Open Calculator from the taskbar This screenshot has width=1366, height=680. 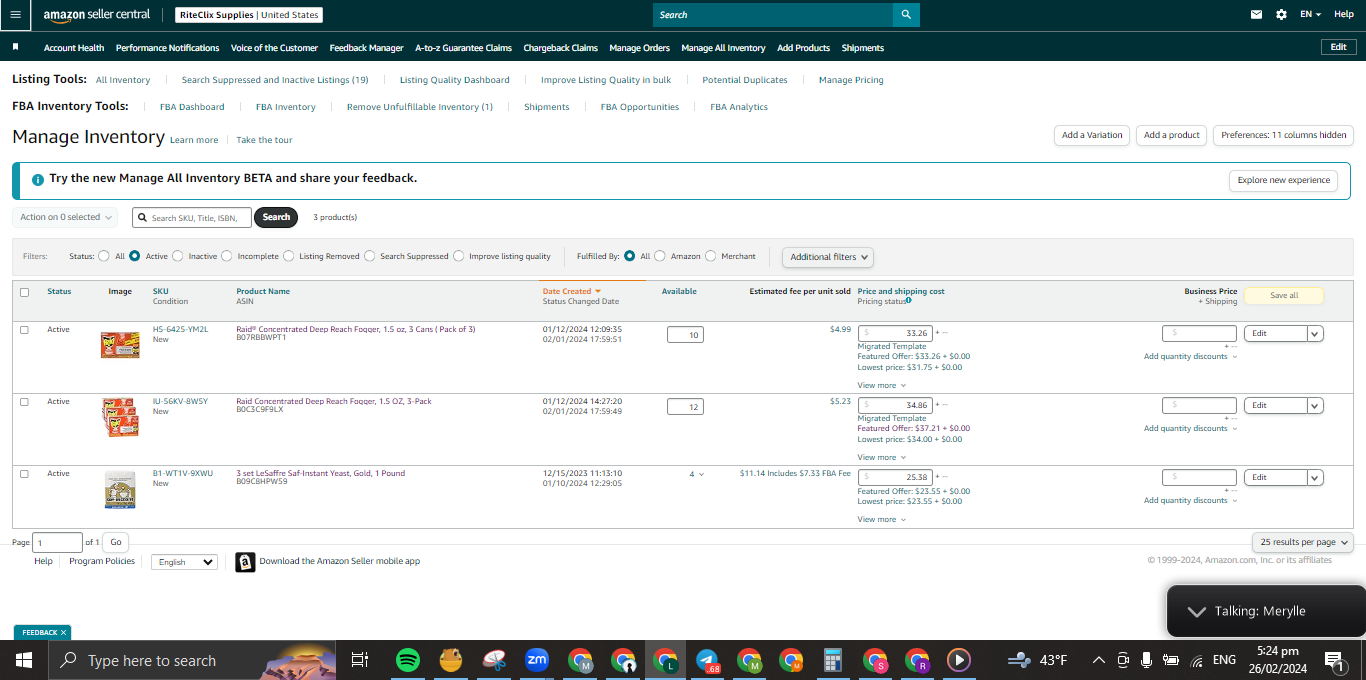point(832,660)
